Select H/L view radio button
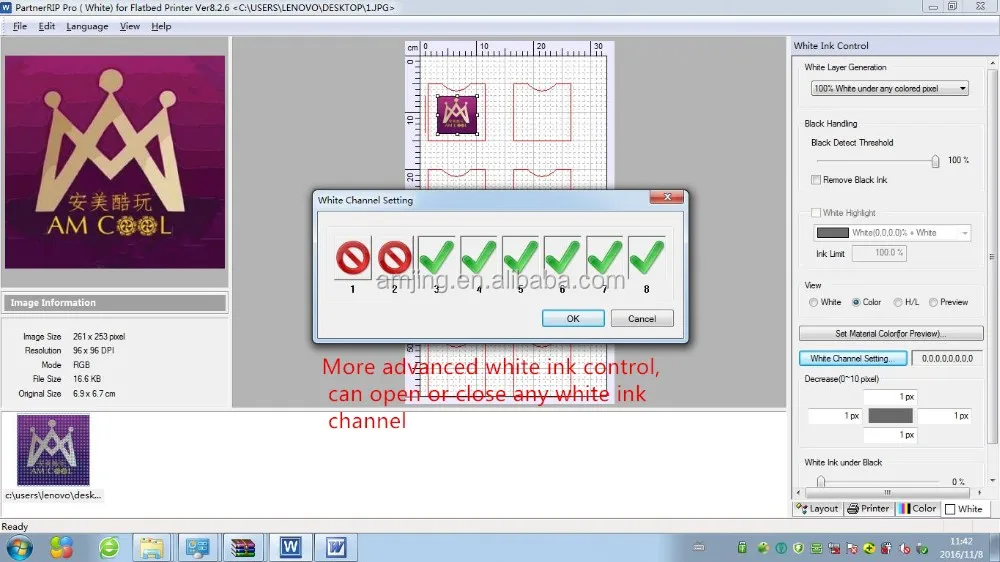1000x562 pixels. click(x=898, y=302)
